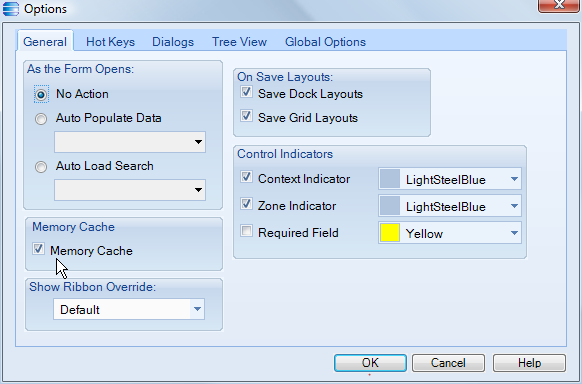Enable the Required Field checkbox
The height and width of the screenshot is (384, 582).
click(x=246, y=231)
